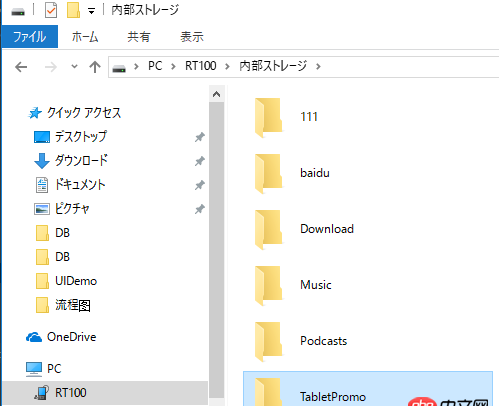
Task: Switch to the 表示 ribbon tab
Action: click(192, 37)
